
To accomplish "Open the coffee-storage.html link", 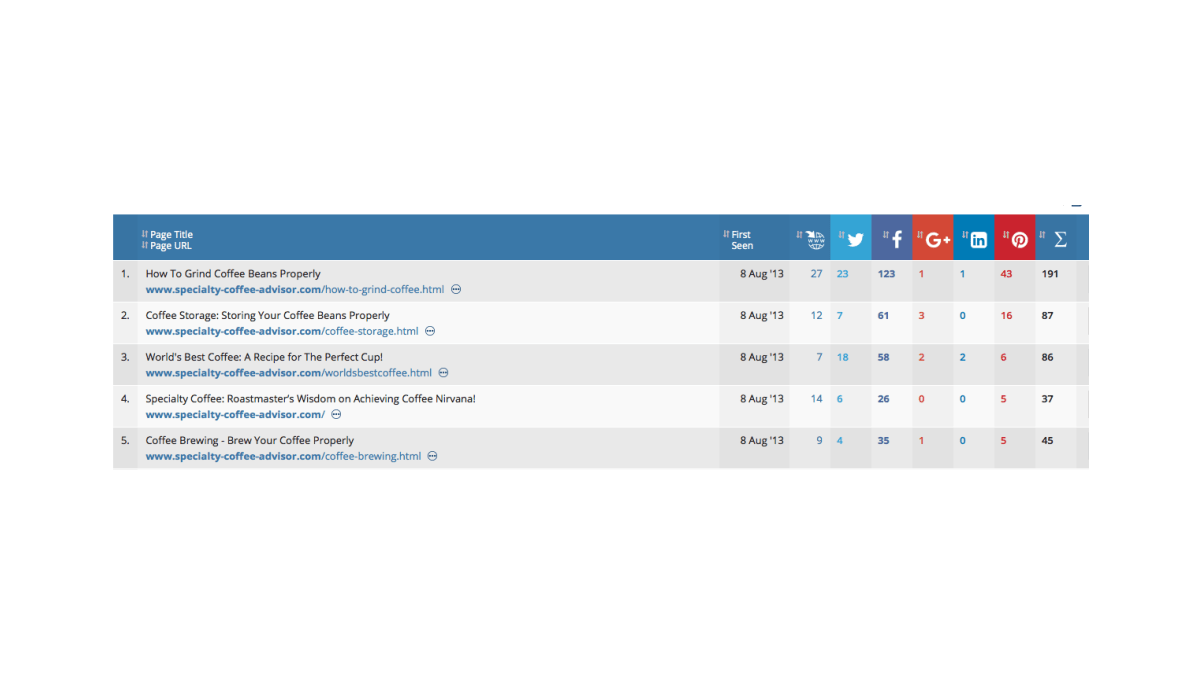I will click(x=282, y=331).
